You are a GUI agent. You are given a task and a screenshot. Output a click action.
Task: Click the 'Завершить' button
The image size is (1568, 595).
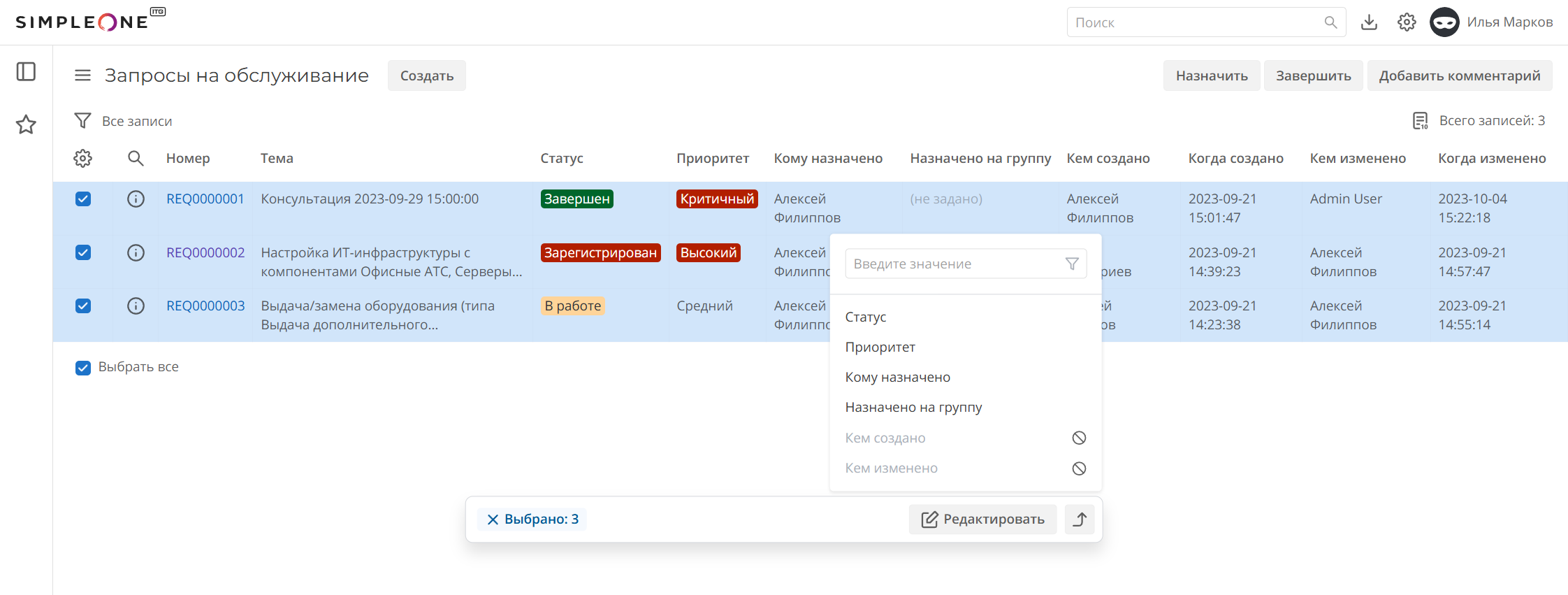click(1314, 76)
